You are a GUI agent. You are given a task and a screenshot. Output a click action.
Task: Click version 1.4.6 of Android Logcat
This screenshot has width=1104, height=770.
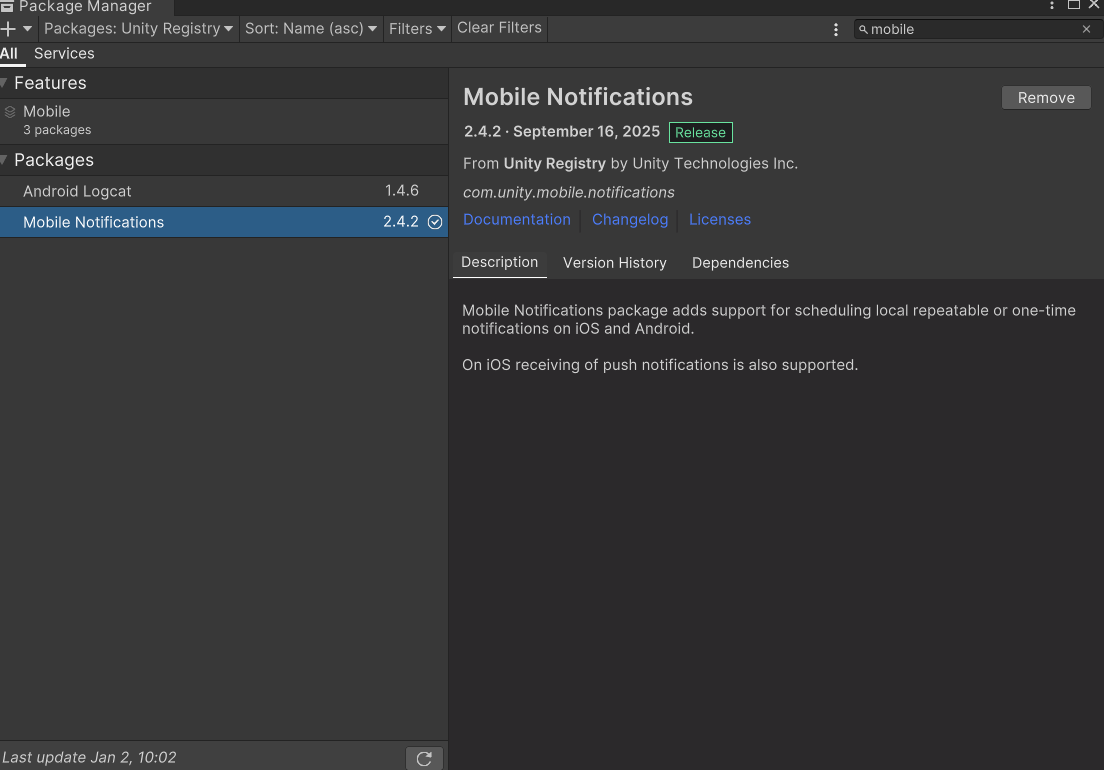point(402,191)
